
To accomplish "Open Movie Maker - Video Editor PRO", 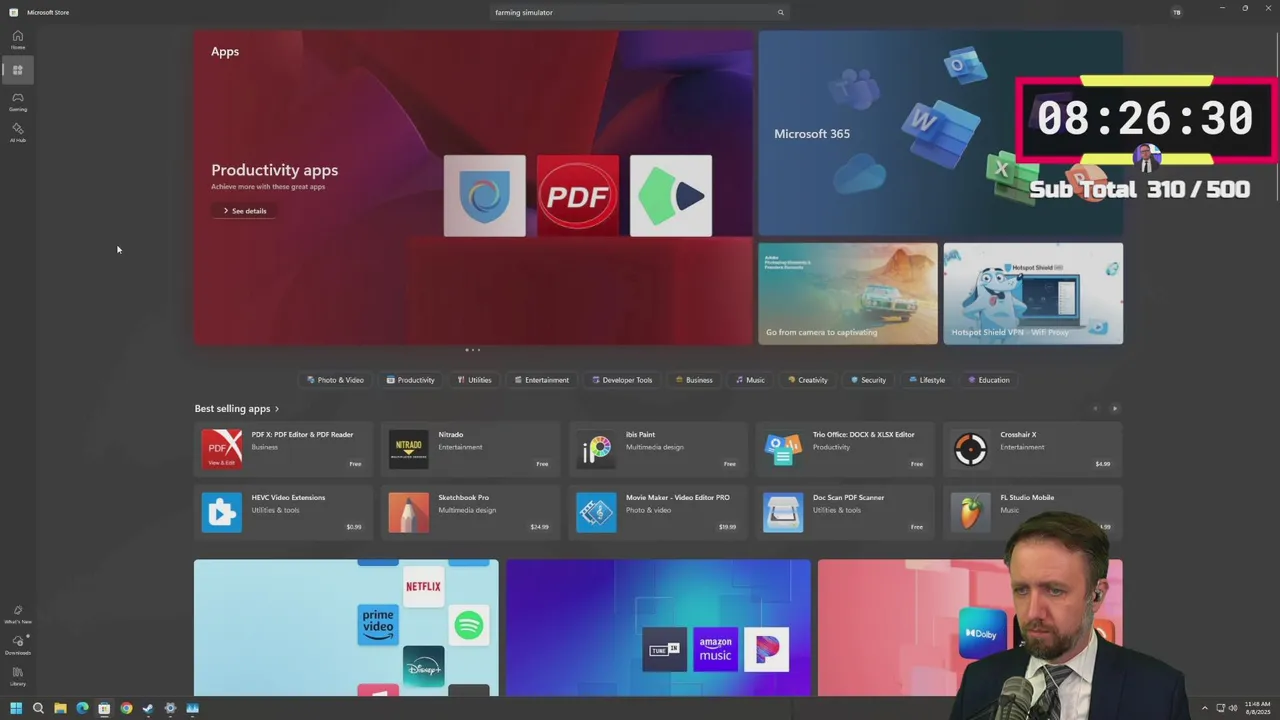I will coord(658,513).
